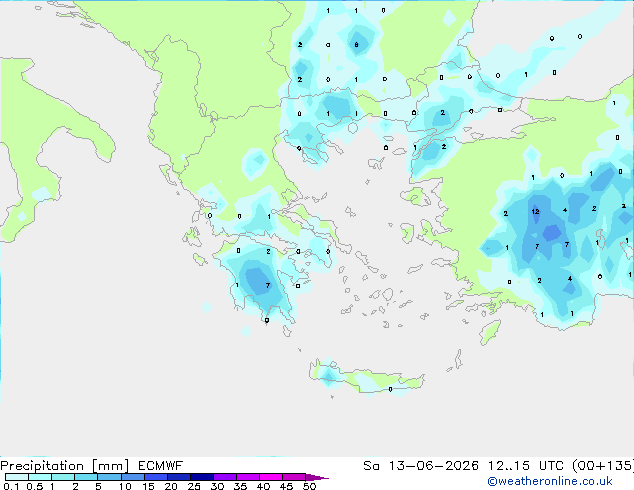634x490 pixels.
Task: Choose the 40–45 mm magenta legend swatch
Action: click(271, 477)
